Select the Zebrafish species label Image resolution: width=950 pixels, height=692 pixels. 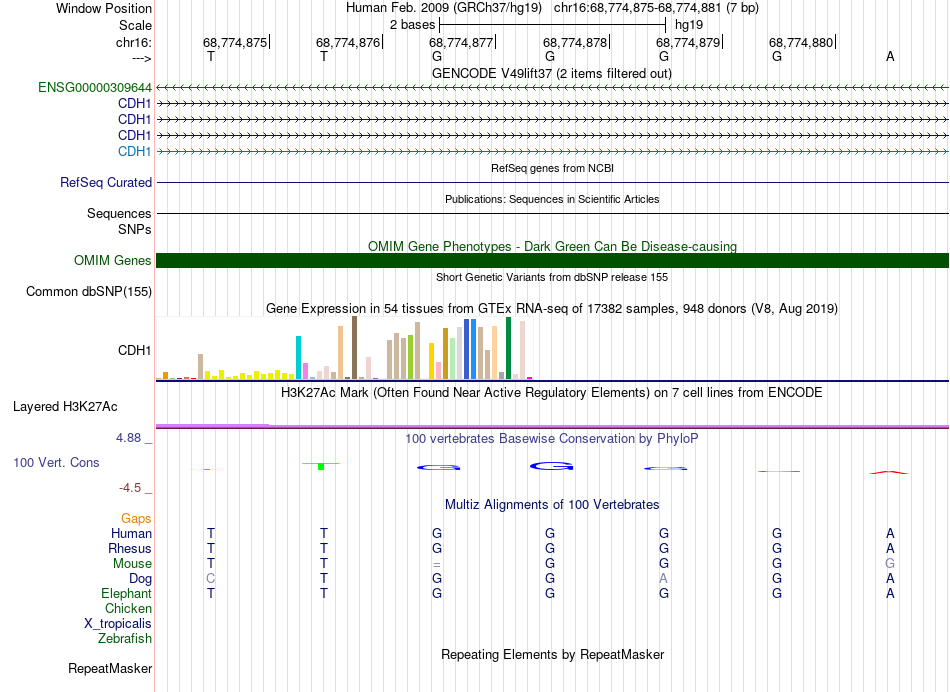[124, 638]
